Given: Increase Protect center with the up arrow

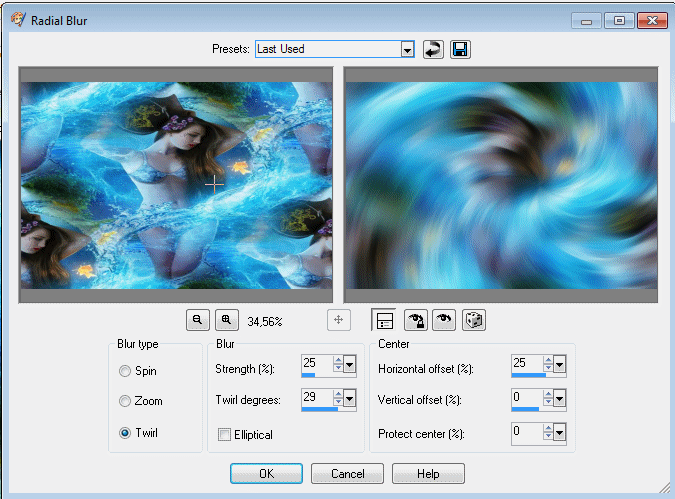Looking at the screenshot, I should coord(548,428).
